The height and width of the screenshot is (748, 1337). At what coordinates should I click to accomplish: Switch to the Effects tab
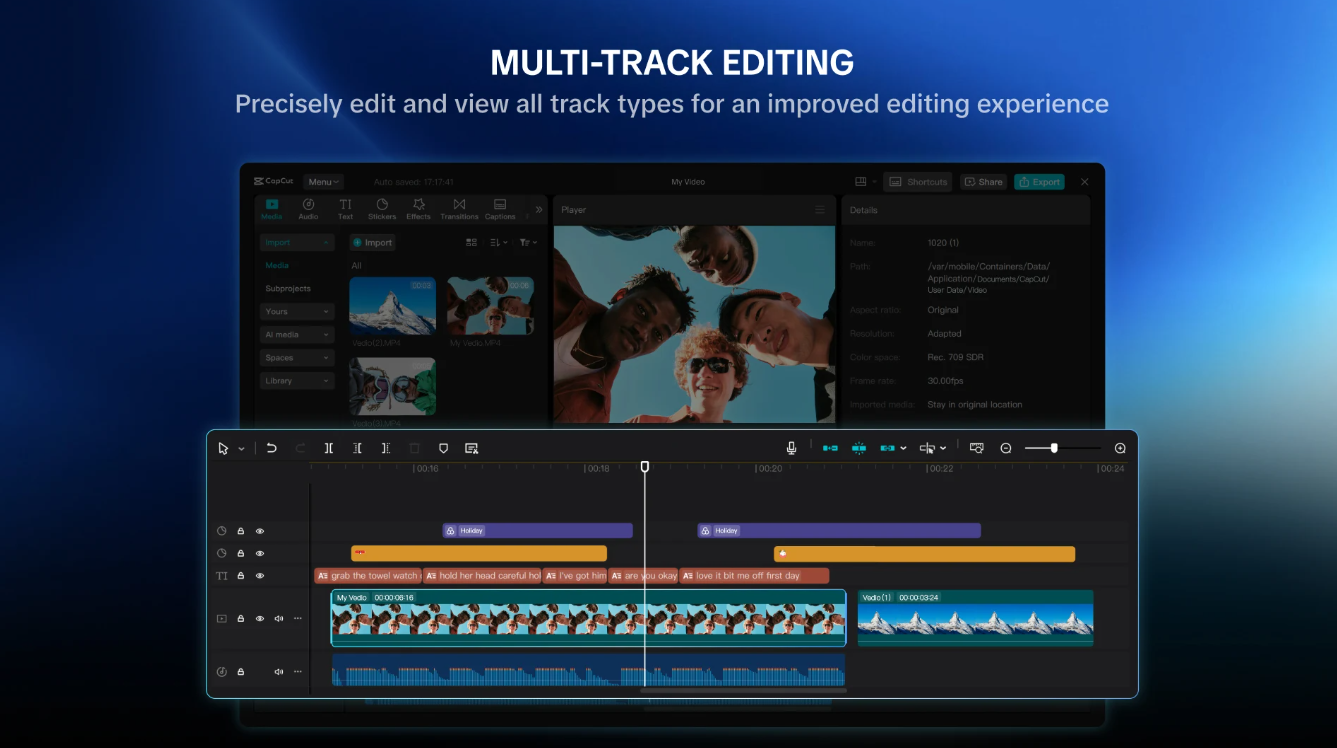(418, 208)
